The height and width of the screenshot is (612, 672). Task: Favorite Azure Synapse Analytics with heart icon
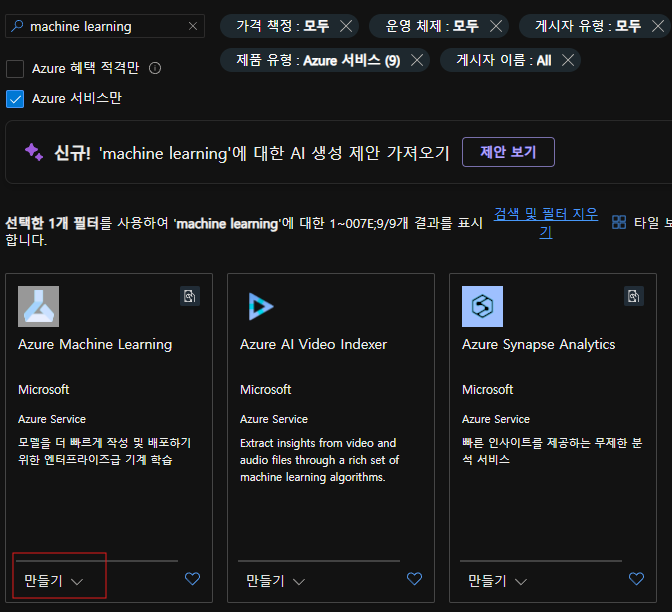point(636,579)
